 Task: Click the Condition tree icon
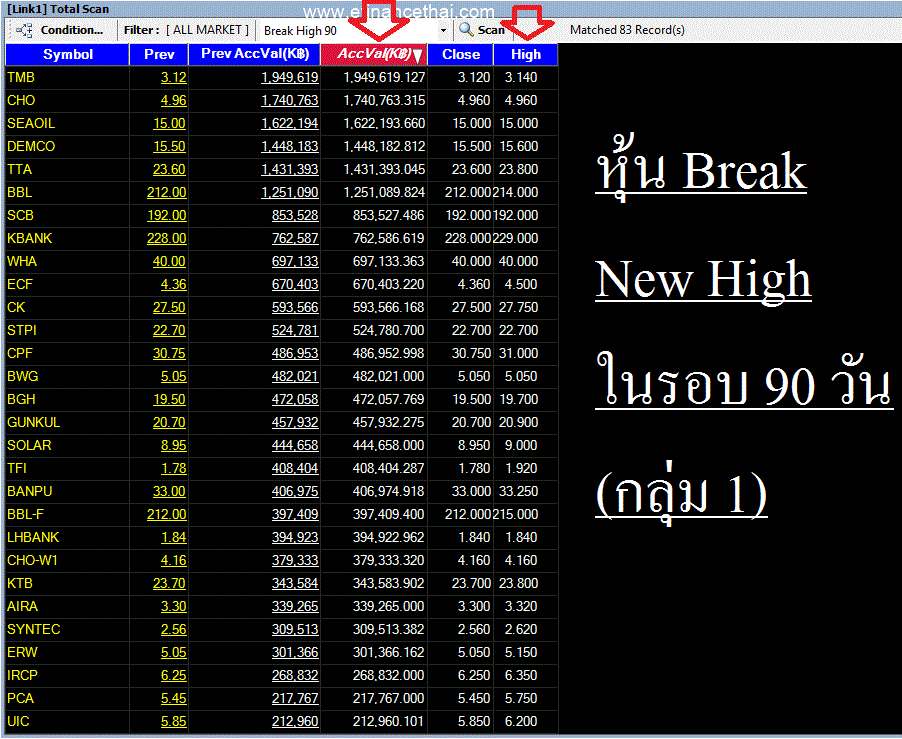[24, 30]
